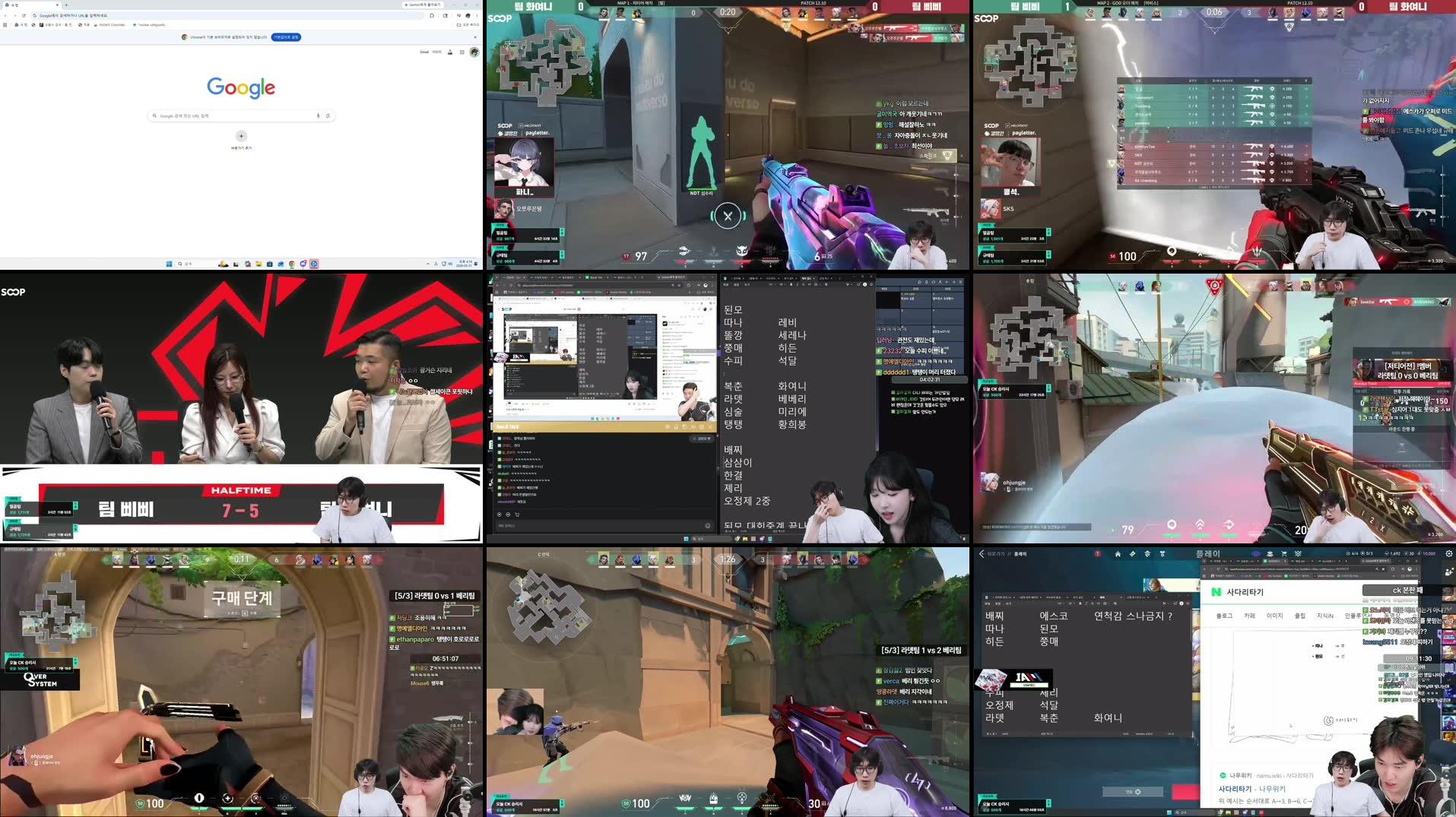This screenshot has width=1456, height=817.
Task: Click the back arrow in Valorant lobby
Action: 982,553
